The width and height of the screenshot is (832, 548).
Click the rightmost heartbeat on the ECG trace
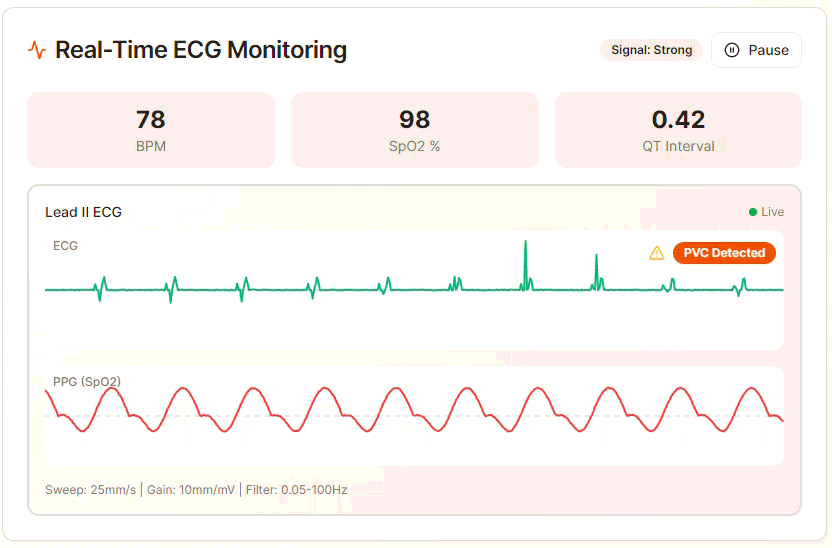(x=740, y=288)
